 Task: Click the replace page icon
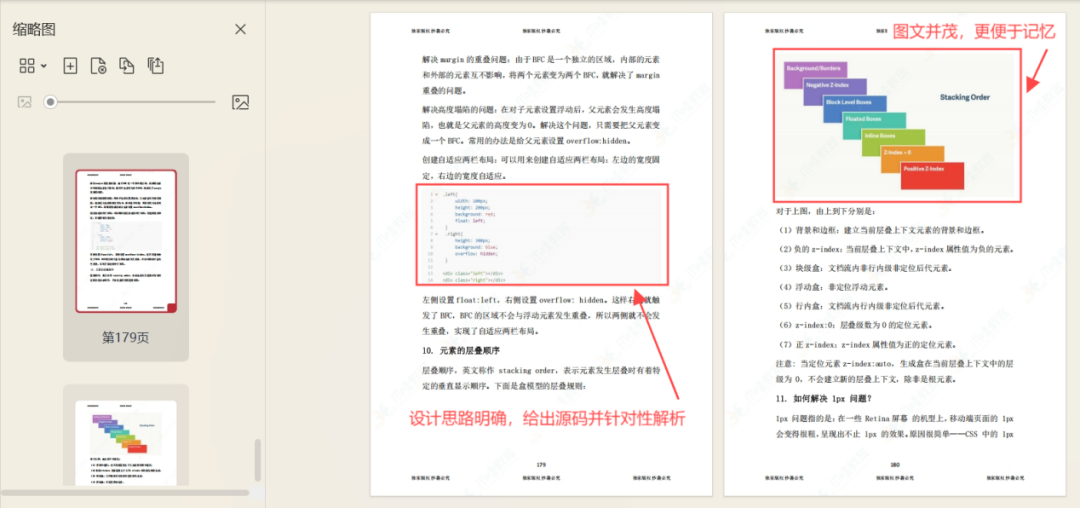click(127, 66)
